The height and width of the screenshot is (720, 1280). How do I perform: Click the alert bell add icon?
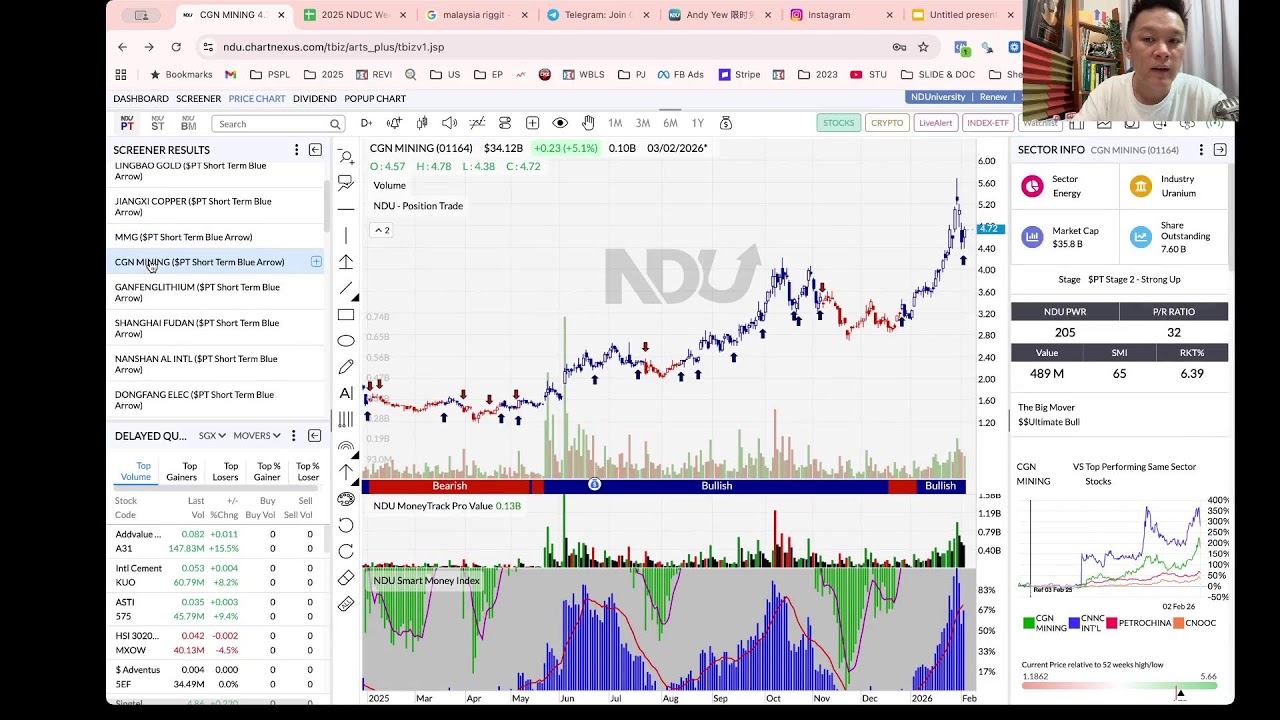(x=394, y=123)
